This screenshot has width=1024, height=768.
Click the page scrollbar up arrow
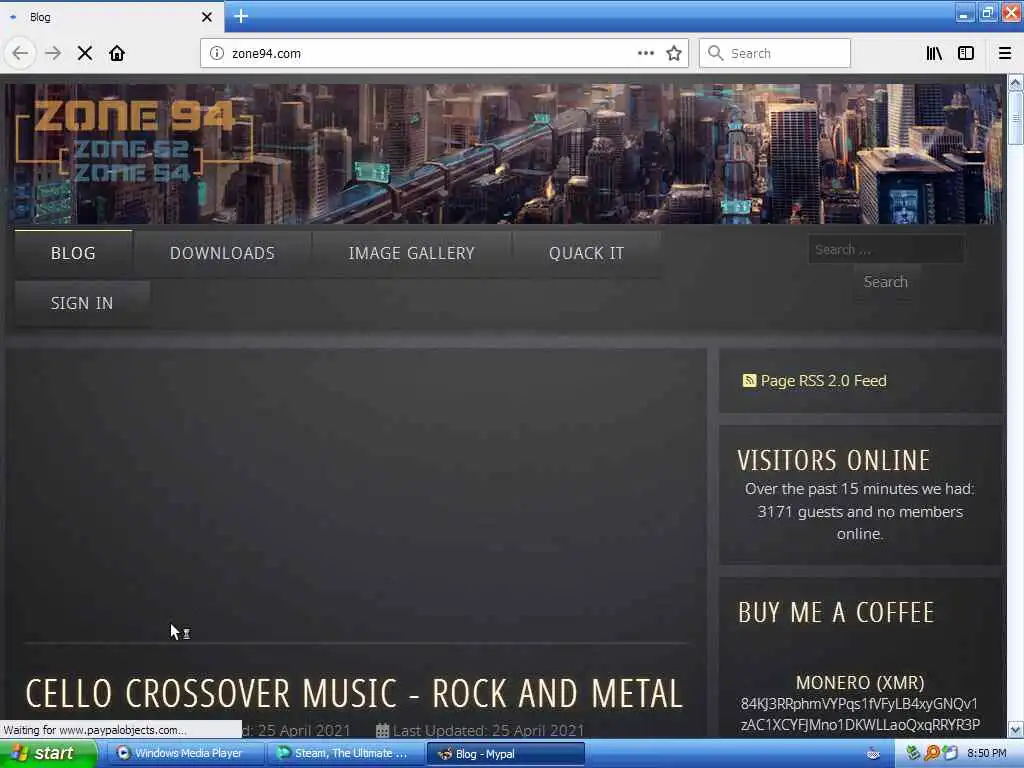1016,83
